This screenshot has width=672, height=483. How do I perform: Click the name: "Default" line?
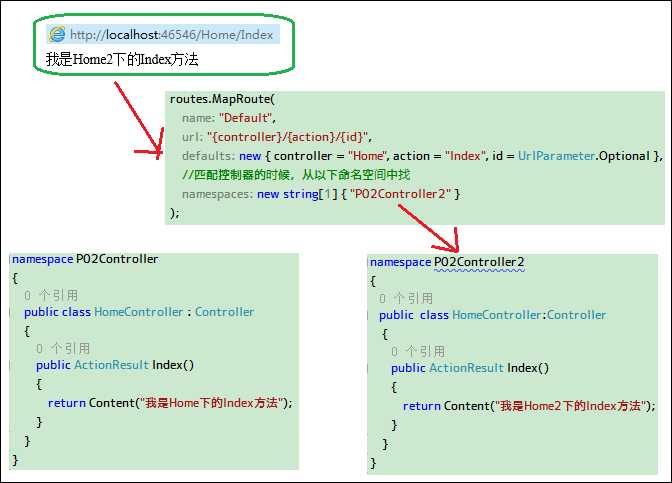coord(229,118)
